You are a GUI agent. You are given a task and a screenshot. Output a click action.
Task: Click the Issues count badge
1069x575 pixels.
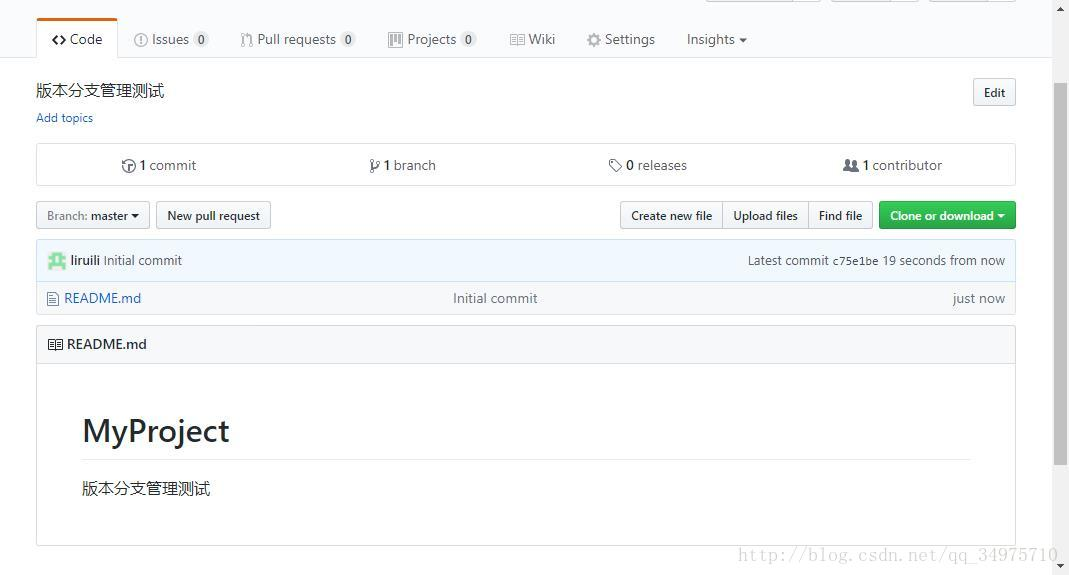point(200,40)
